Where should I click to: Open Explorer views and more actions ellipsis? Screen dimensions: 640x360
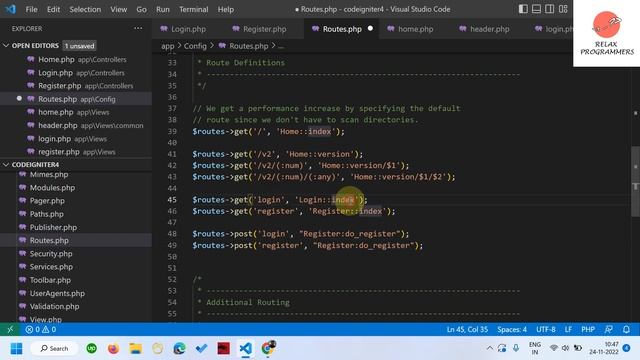coord(138,28)
